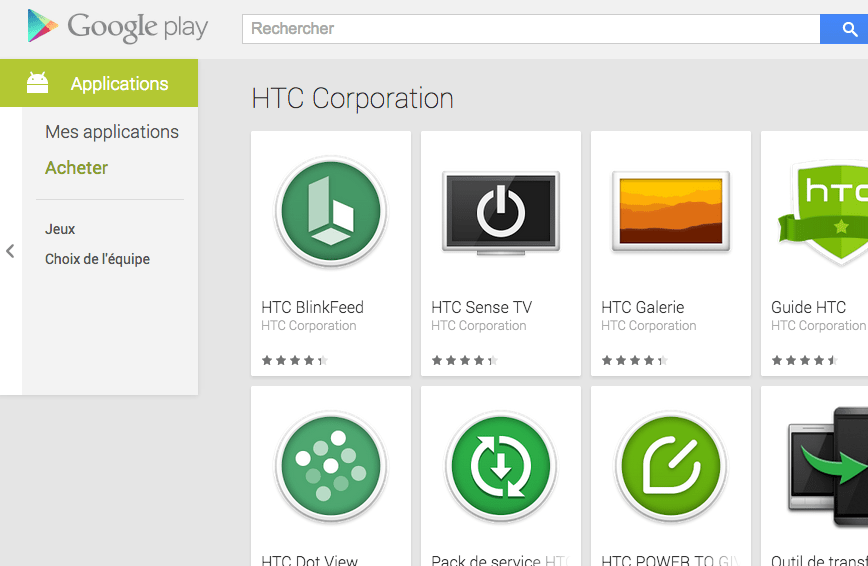Open the HTC Dot View app icon

pyautogui.click(x=331, y=466)
